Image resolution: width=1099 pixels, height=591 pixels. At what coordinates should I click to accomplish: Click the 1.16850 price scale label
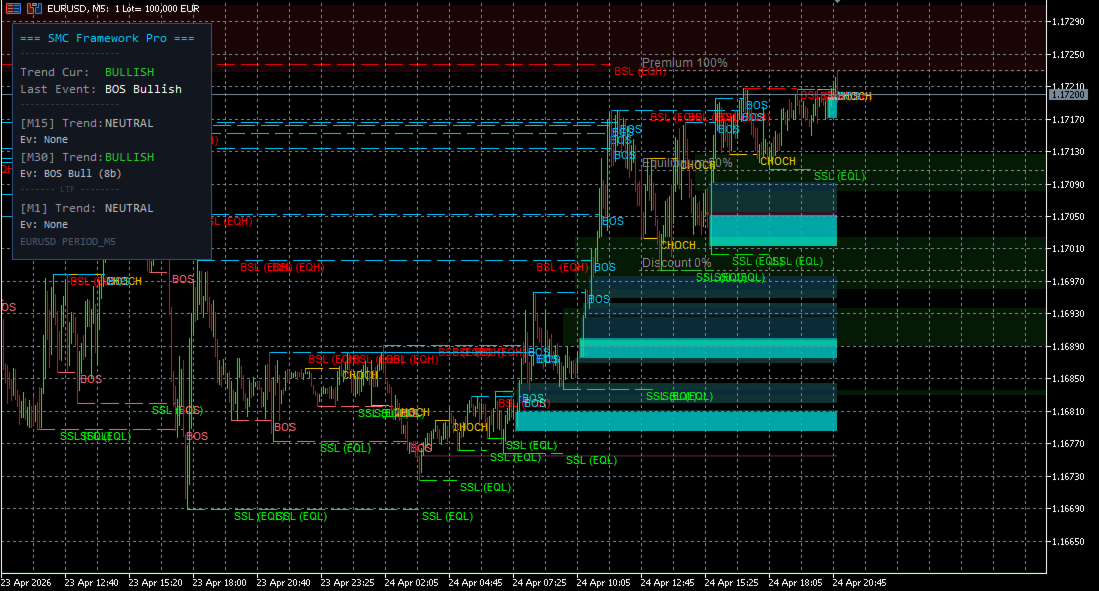(1068, 379)
